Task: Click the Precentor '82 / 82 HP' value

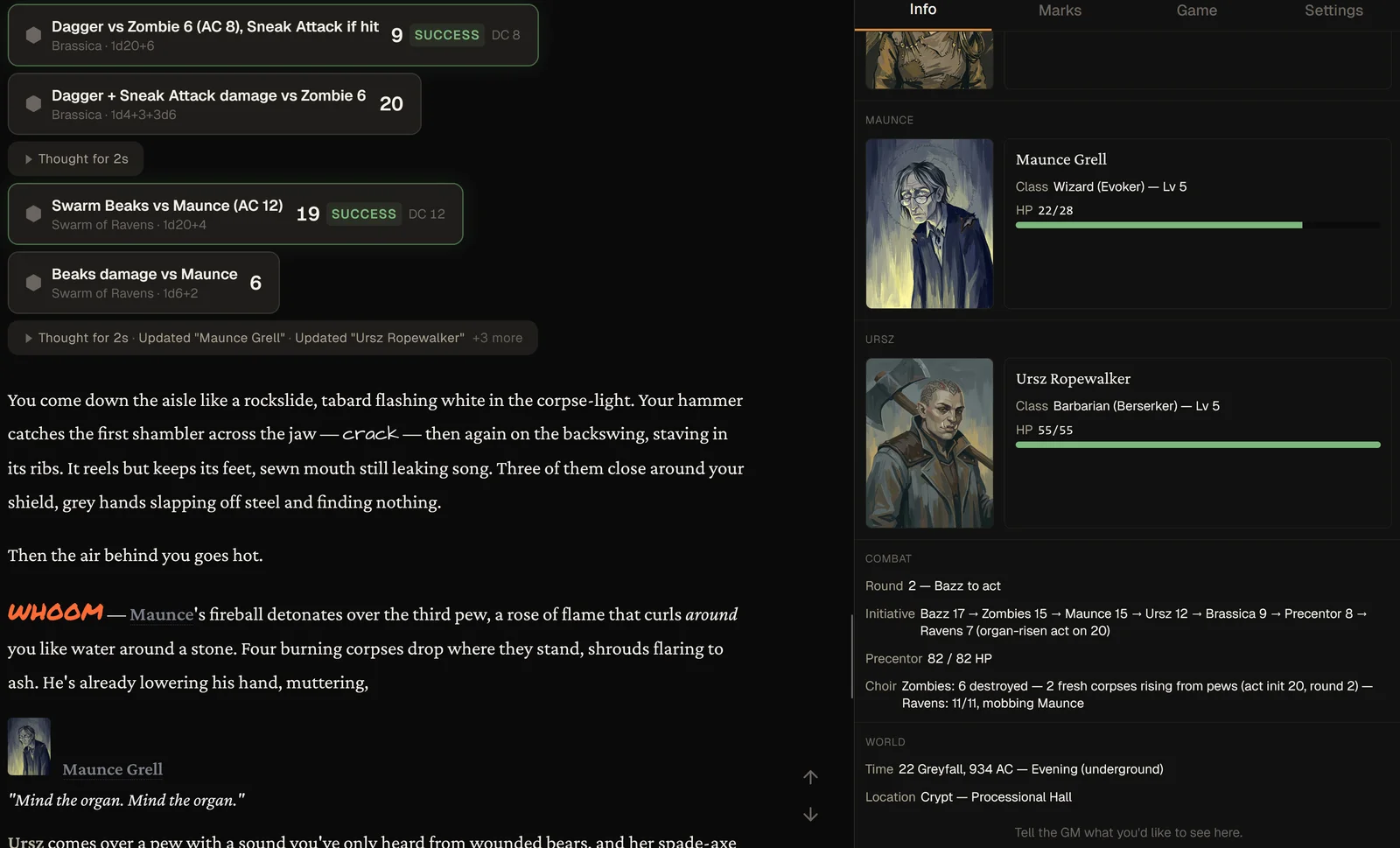Action: click(x=959, y=659)
